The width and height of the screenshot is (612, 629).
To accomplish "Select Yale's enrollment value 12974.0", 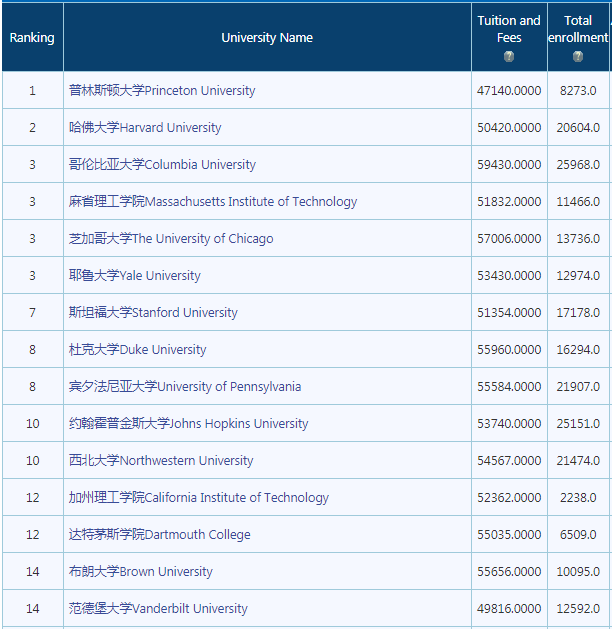I will coord(578,276).
